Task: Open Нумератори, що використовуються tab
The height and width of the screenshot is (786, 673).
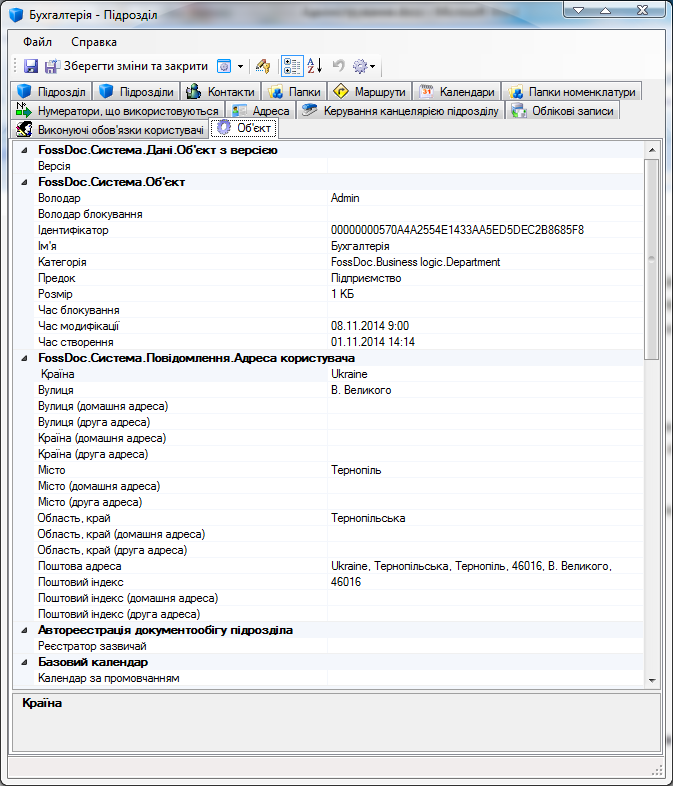Action: tap(118, 111)
